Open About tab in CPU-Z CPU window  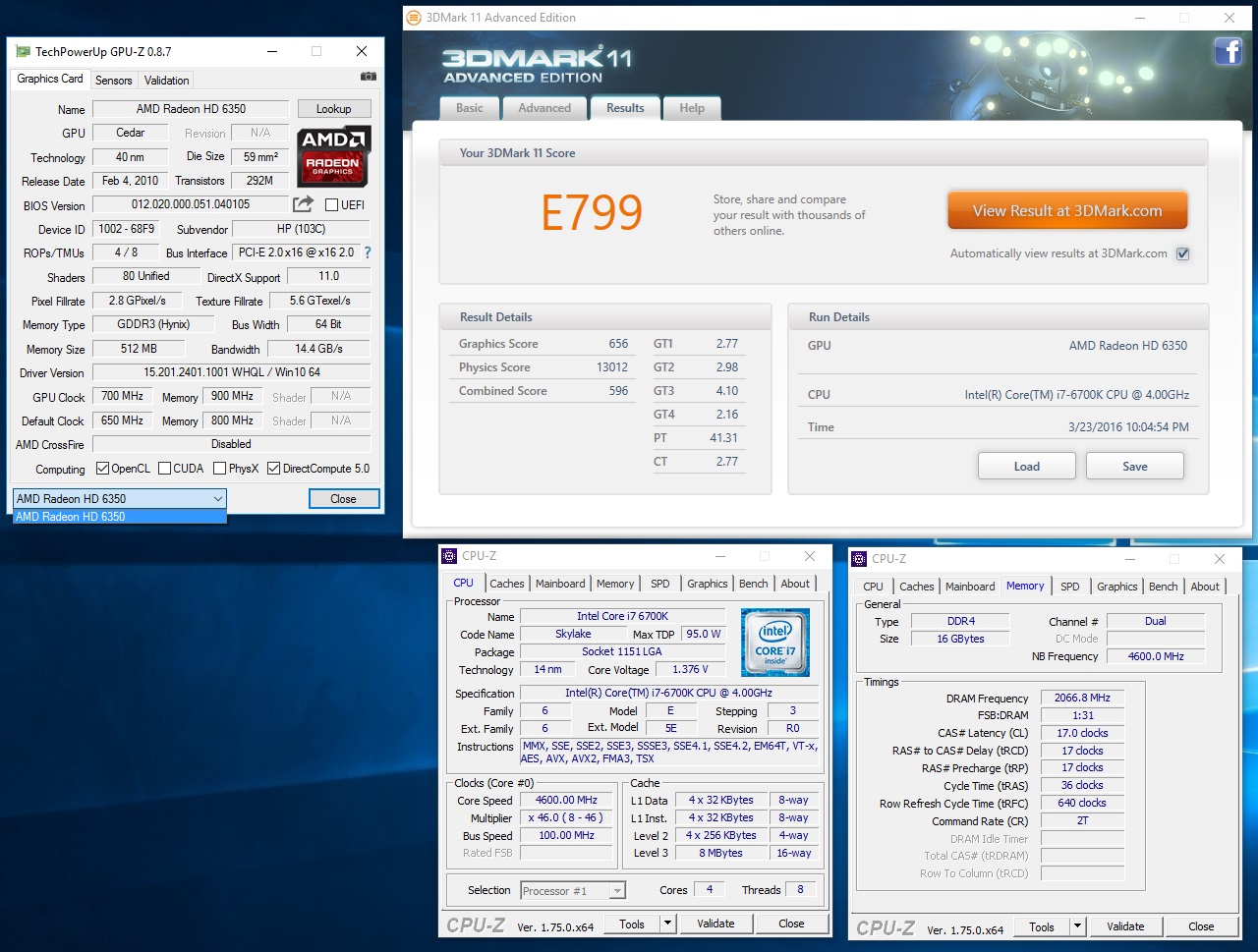pos(795,584)
